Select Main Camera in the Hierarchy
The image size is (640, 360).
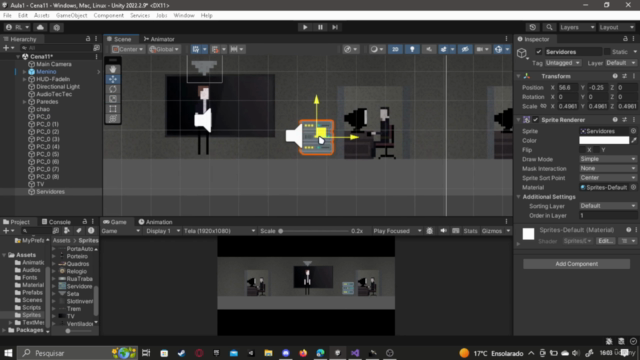(54, 64)
